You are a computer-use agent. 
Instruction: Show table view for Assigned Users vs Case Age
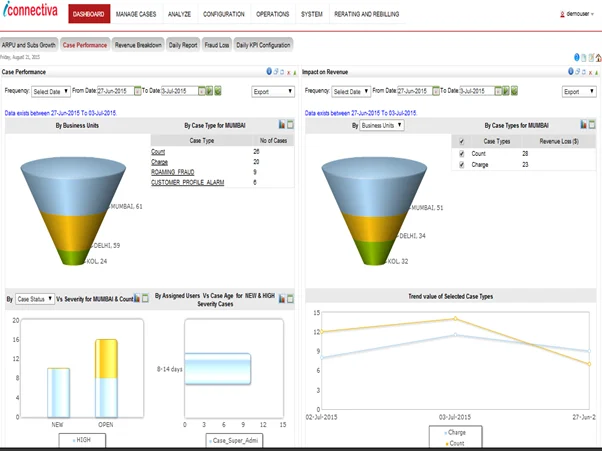290,298
